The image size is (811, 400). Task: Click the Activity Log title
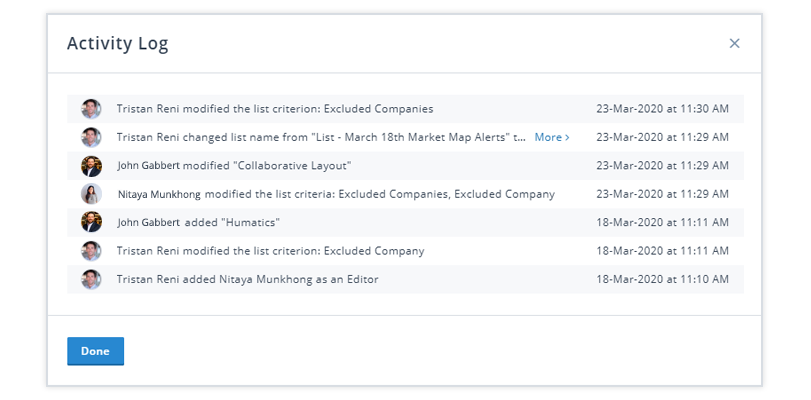coord(117,44)
